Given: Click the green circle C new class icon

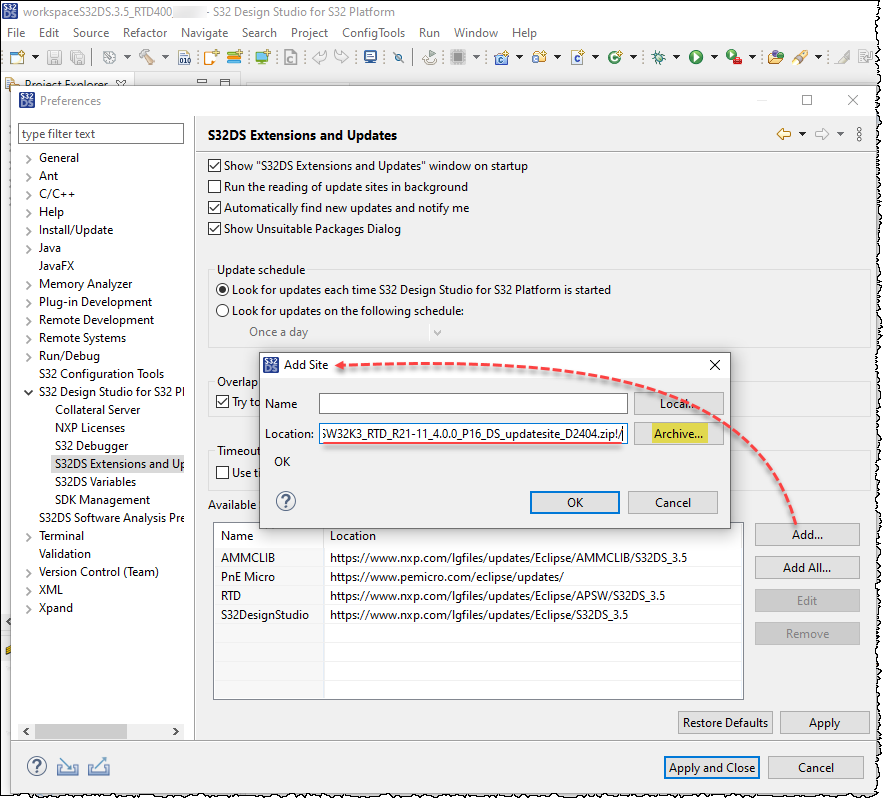Looking at the screenshot, I should (615, 57).
